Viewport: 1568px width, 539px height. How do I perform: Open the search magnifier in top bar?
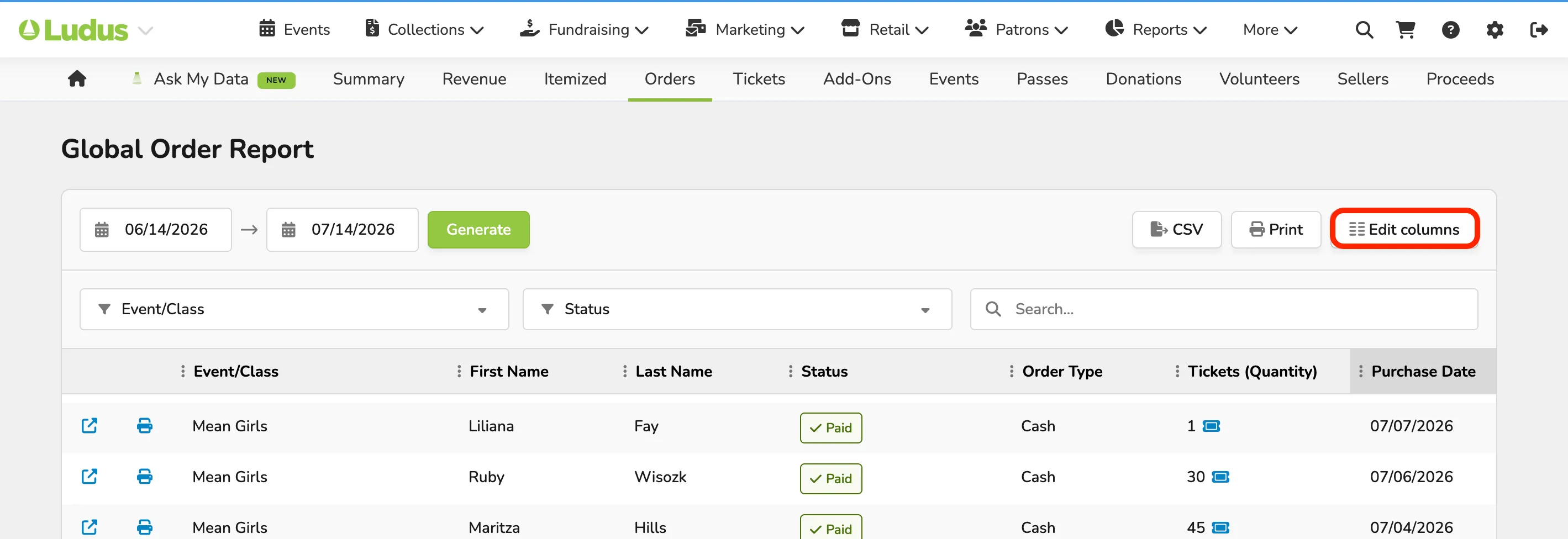pyautogui.click(x=1364, y=30)
